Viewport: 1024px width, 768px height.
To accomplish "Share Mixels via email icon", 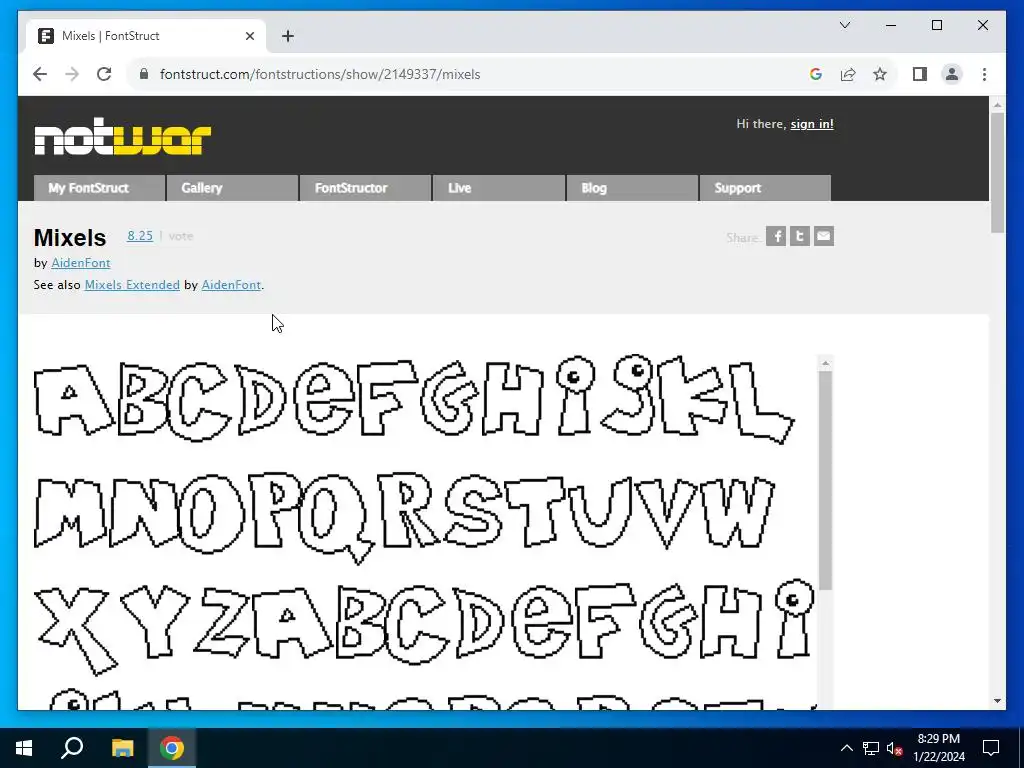I will click(824, 236).
